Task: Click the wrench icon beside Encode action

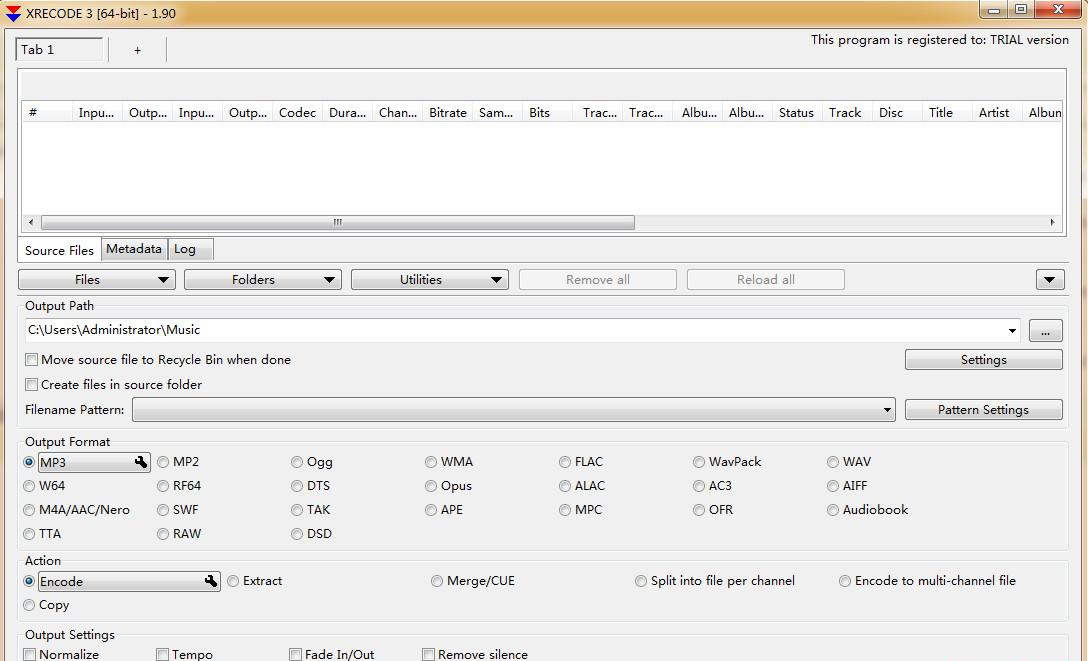Action: 211,581
